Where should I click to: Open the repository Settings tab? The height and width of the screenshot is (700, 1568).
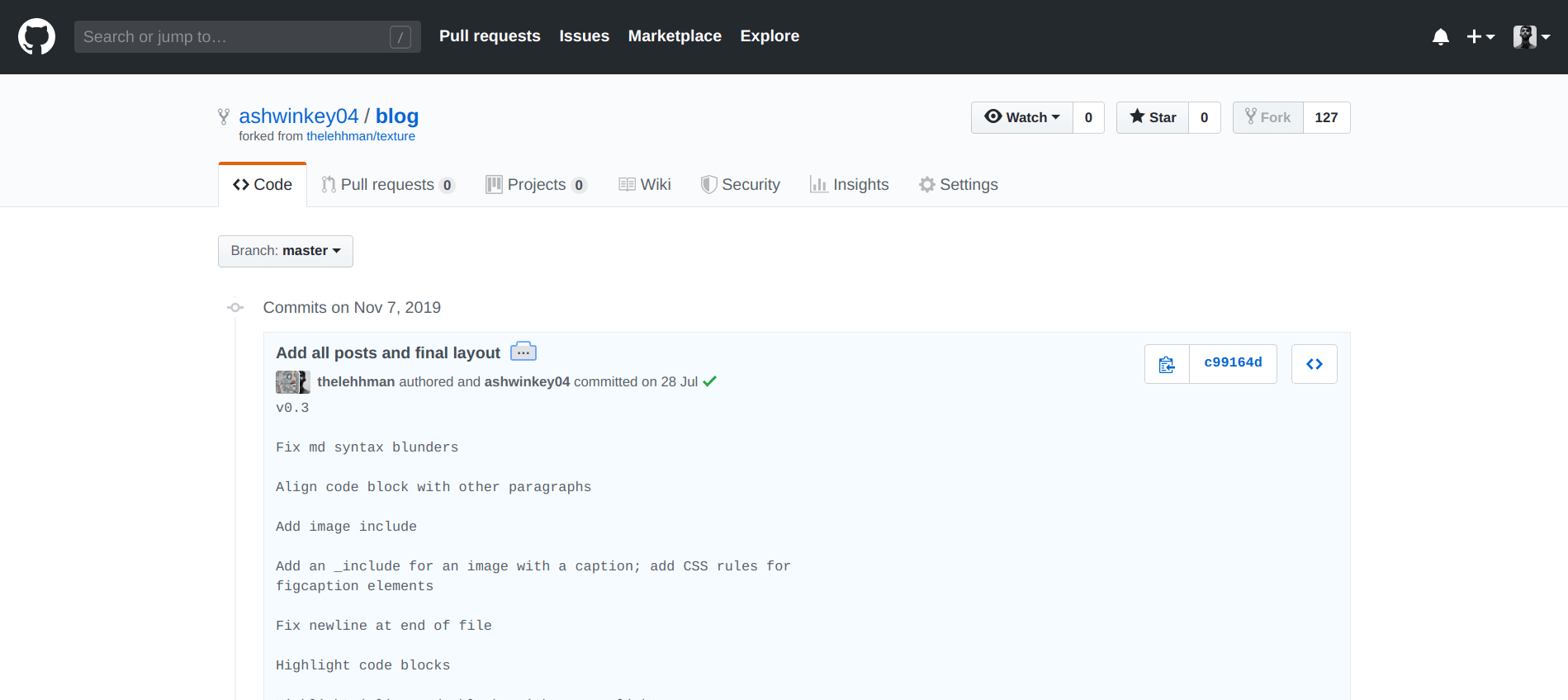pos(959,185)
